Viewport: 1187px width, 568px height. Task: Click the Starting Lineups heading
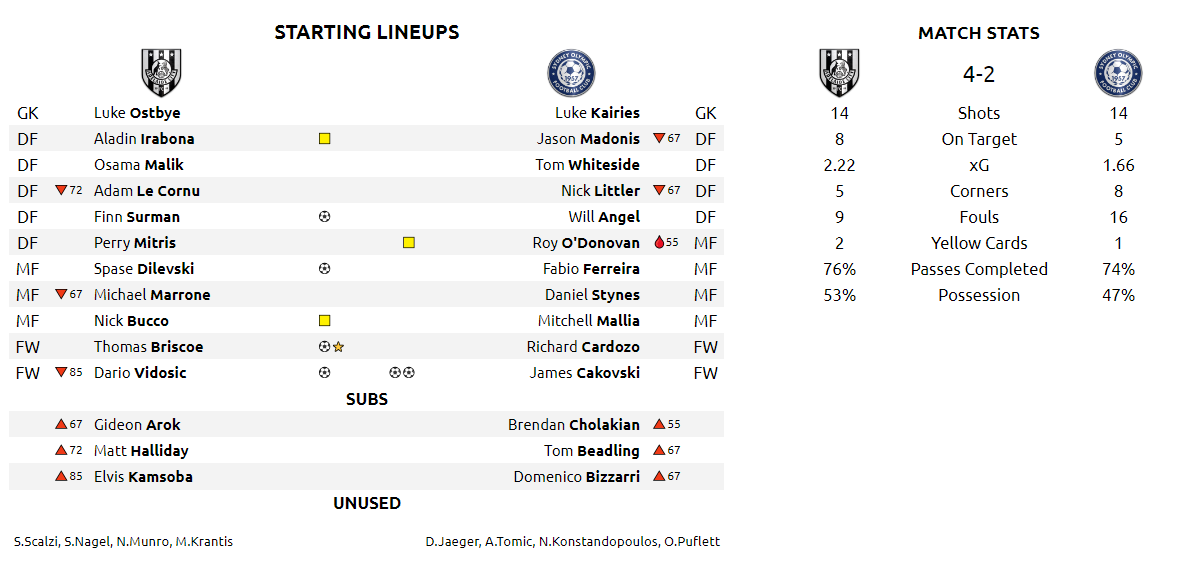367,32
